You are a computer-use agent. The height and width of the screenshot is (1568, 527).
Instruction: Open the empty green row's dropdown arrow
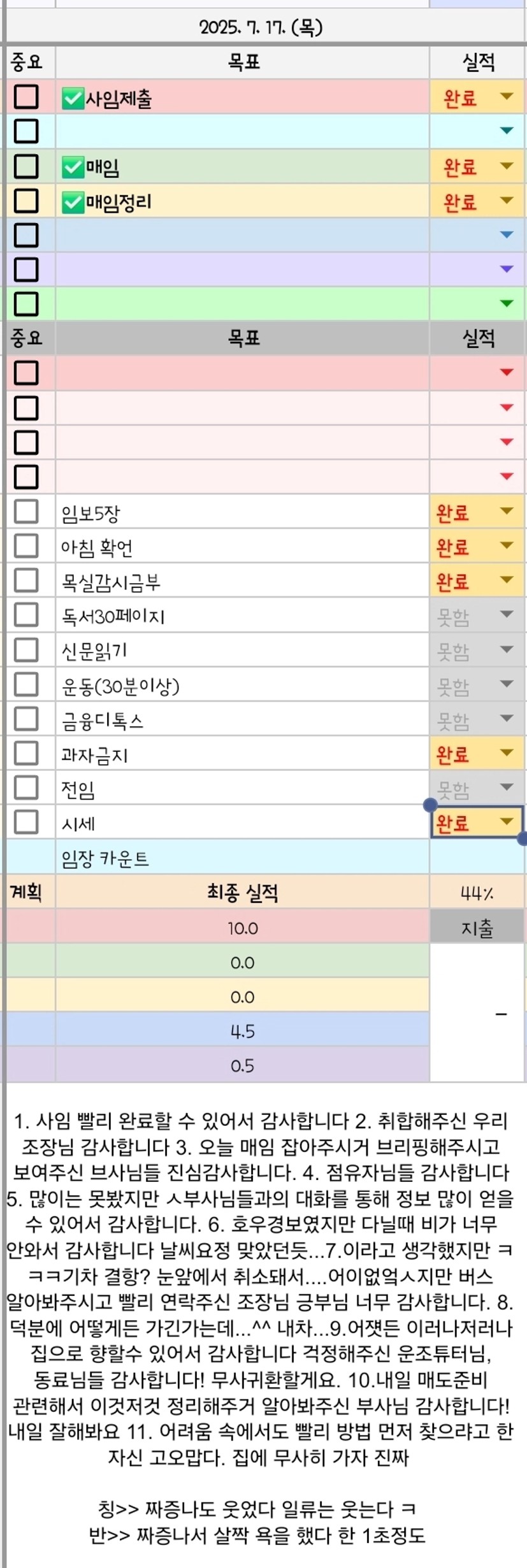[x=507, y=303]
